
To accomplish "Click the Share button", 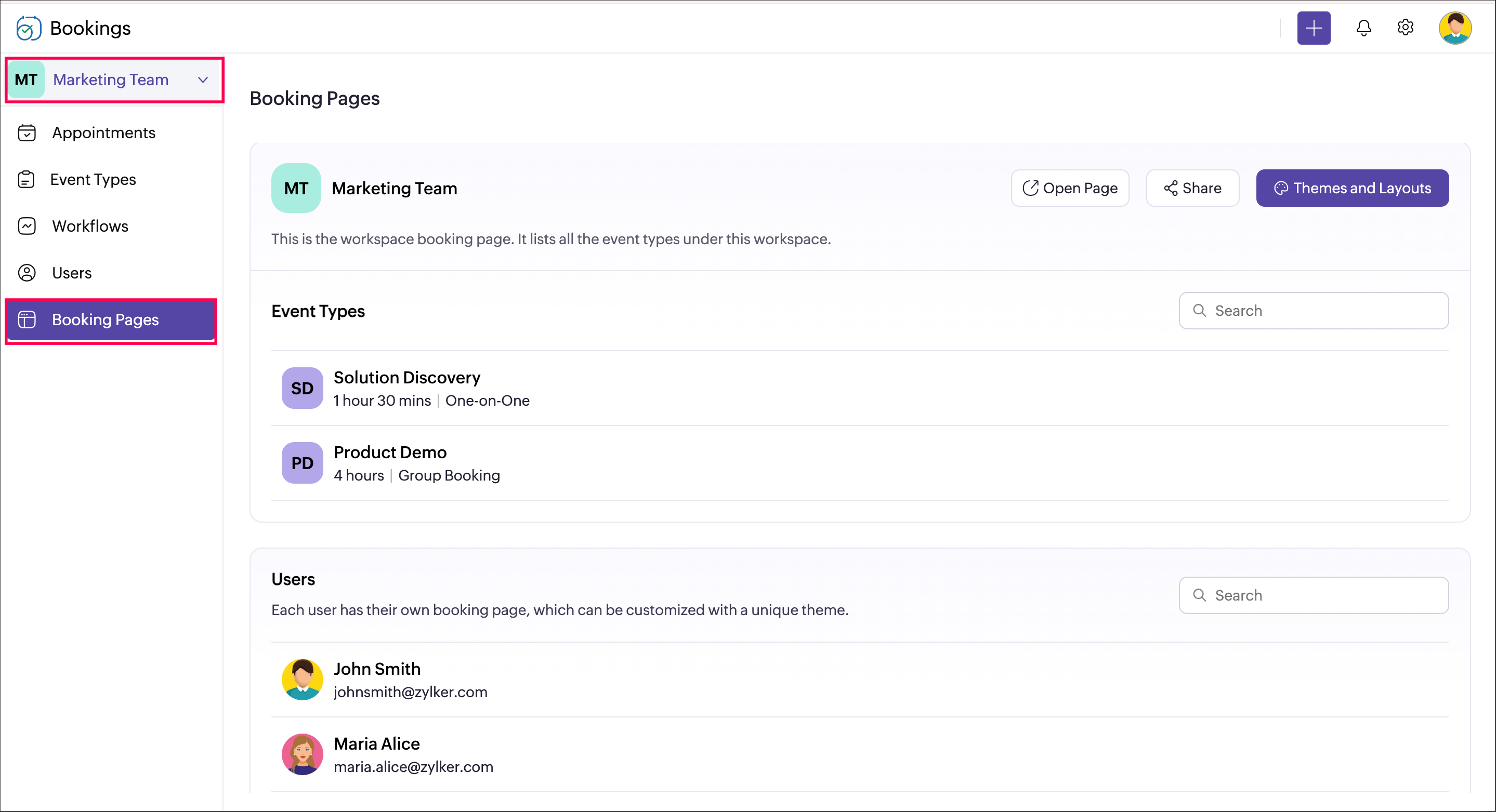I will point(1192,188).
